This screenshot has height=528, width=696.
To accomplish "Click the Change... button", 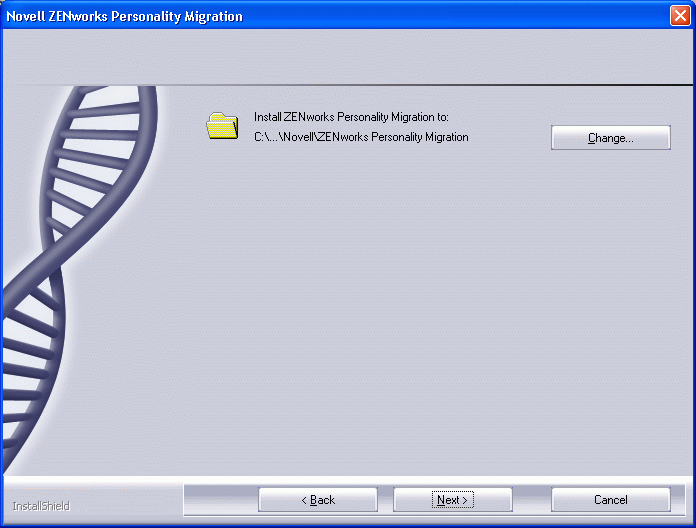I will (x=610, y=138).
